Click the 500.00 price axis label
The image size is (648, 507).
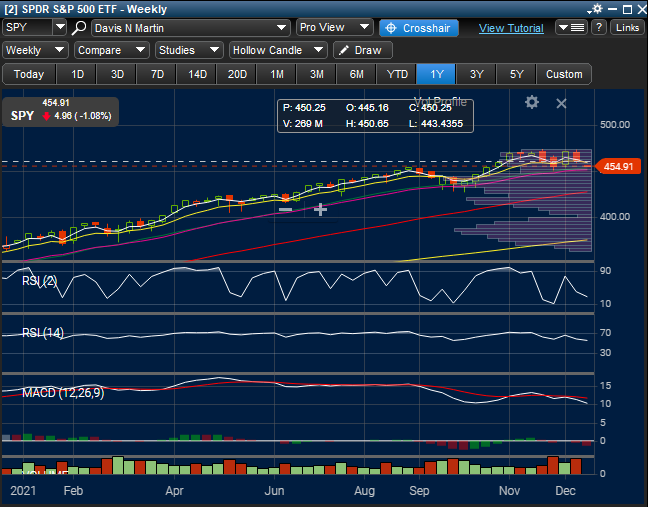pos(615,125)
